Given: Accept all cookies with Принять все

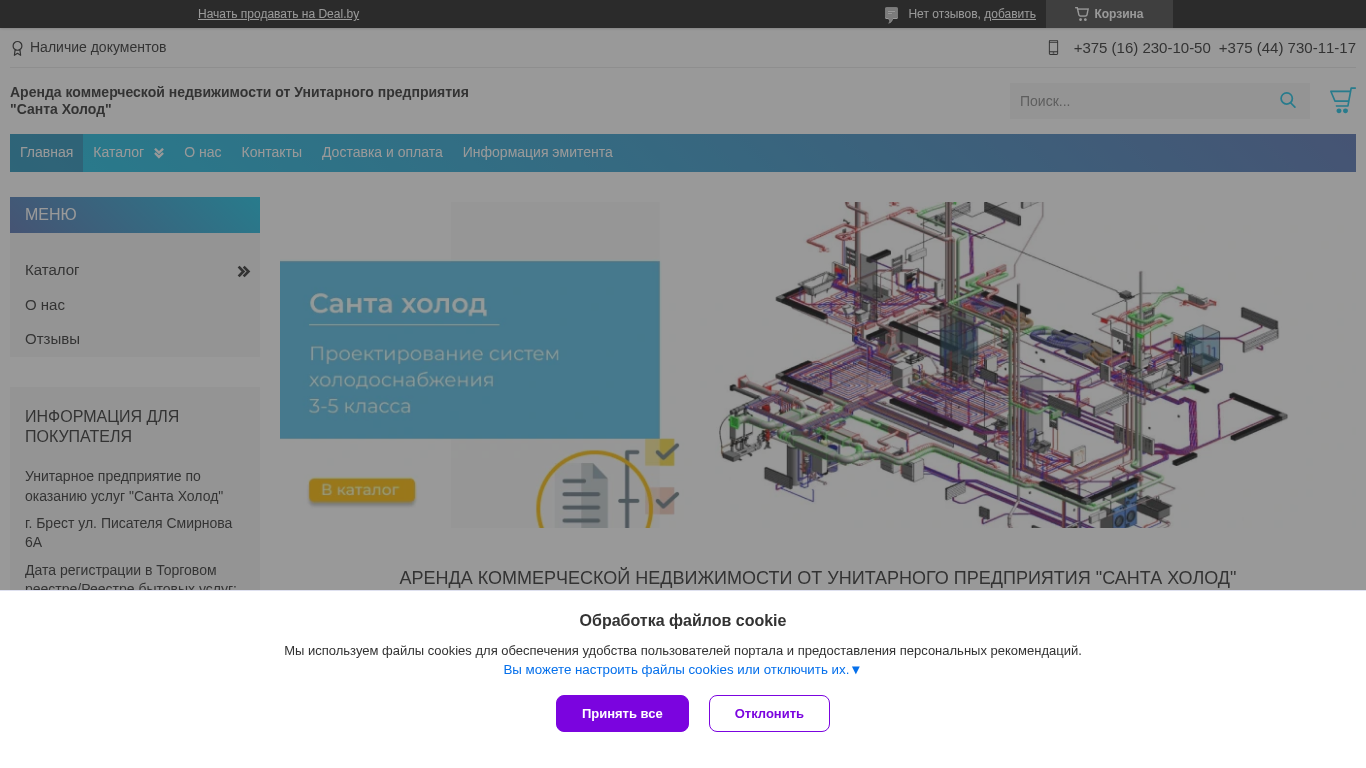Looking at the screenshot, I should pyautogui.click(x=622, y=713).
